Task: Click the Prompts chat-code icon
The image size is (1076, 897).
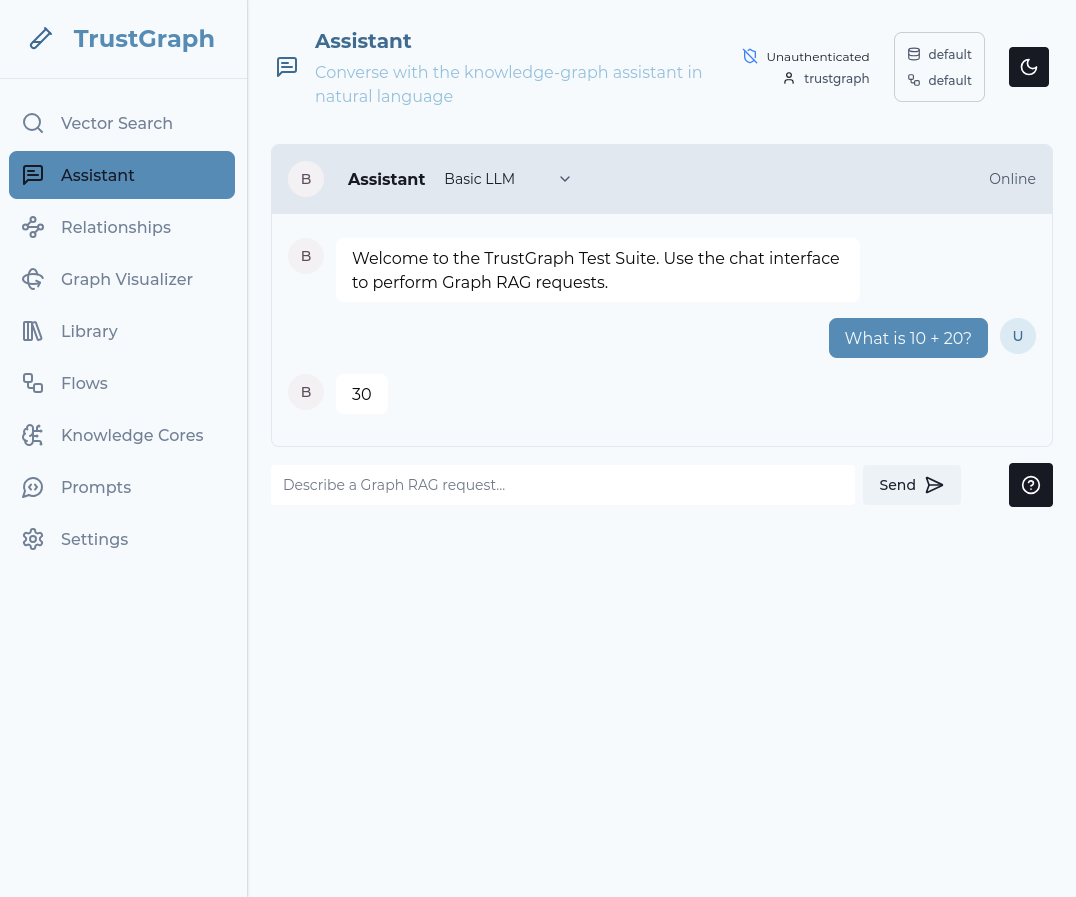Action: point(33,487)
